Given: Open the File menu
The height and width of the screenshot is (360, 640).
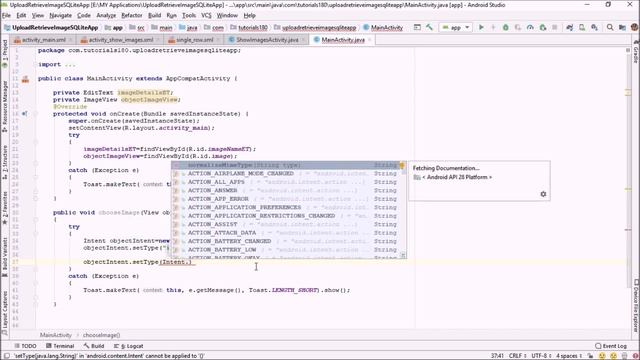Looking at the screenshot, I should pyautogui.click(x=6, y=16).
